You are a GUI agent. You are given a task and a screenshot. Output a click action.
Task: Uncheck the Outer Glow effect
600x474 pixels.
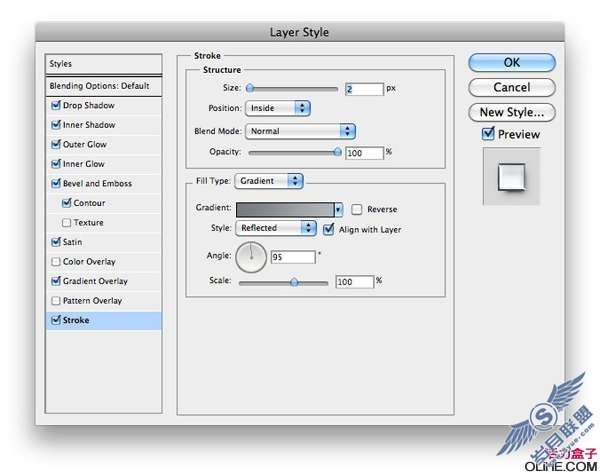[x=56, y=144]
